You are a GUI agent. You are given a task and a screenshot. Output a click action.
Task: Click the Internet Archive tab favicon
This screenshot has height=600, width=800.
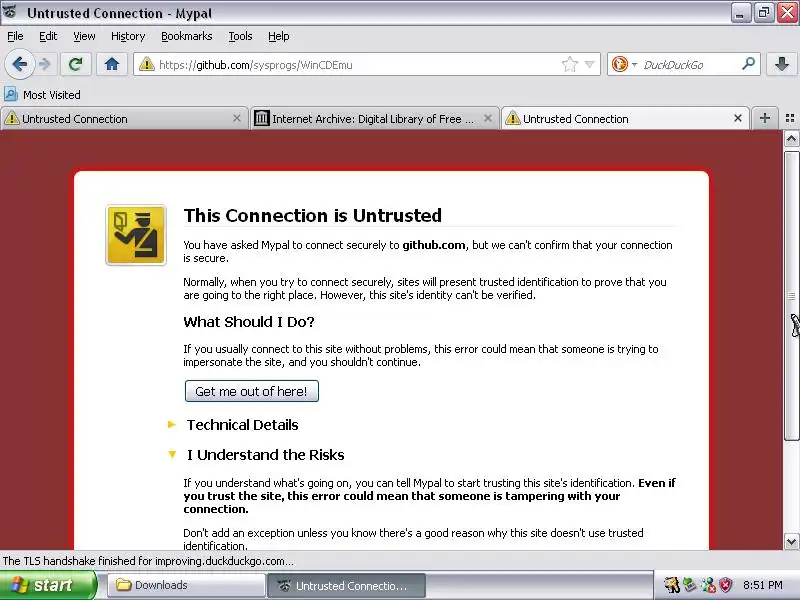coord(261,118)
